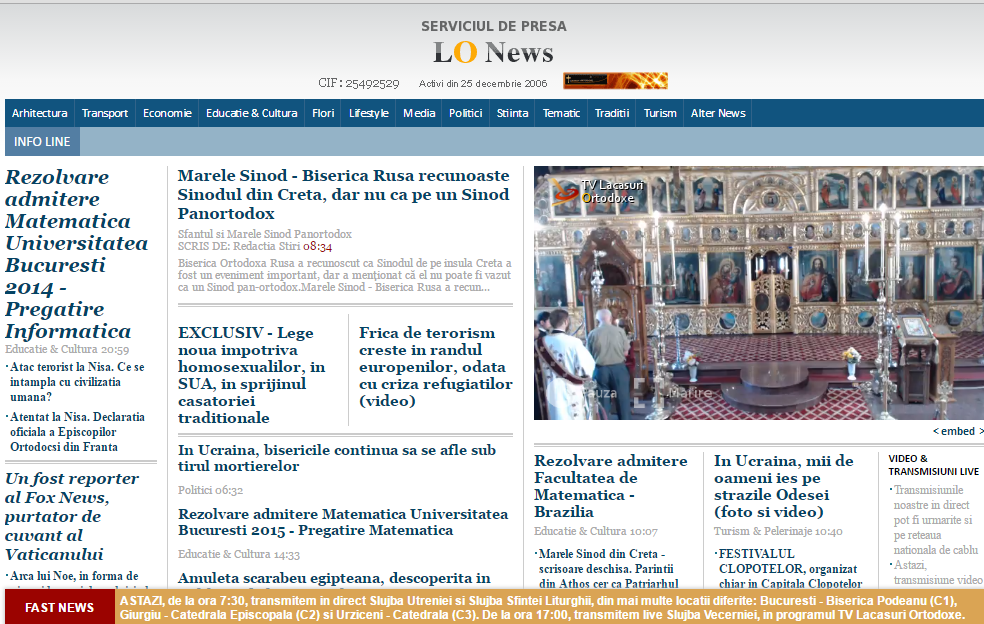Click the CIF: 25492529 text
The height and width of the screenshot is (624, 984).
[x=358, y=83]
